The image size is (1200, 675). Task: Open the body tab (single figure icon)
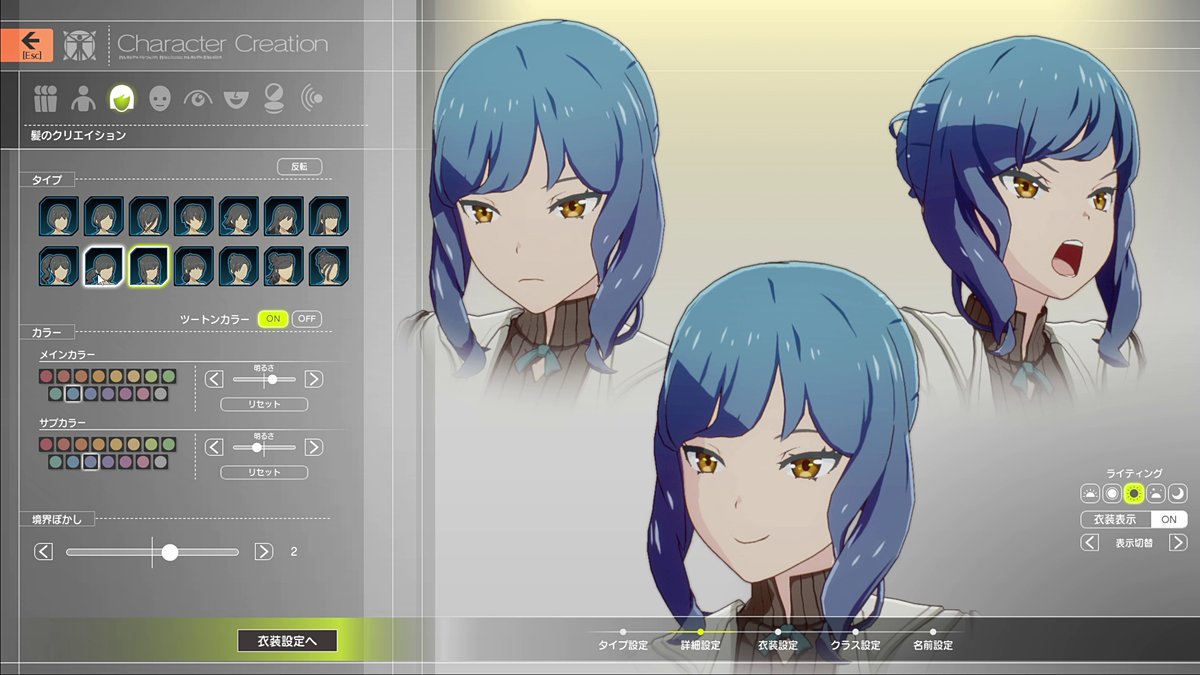pyautogui.click(x=84, y=98)
